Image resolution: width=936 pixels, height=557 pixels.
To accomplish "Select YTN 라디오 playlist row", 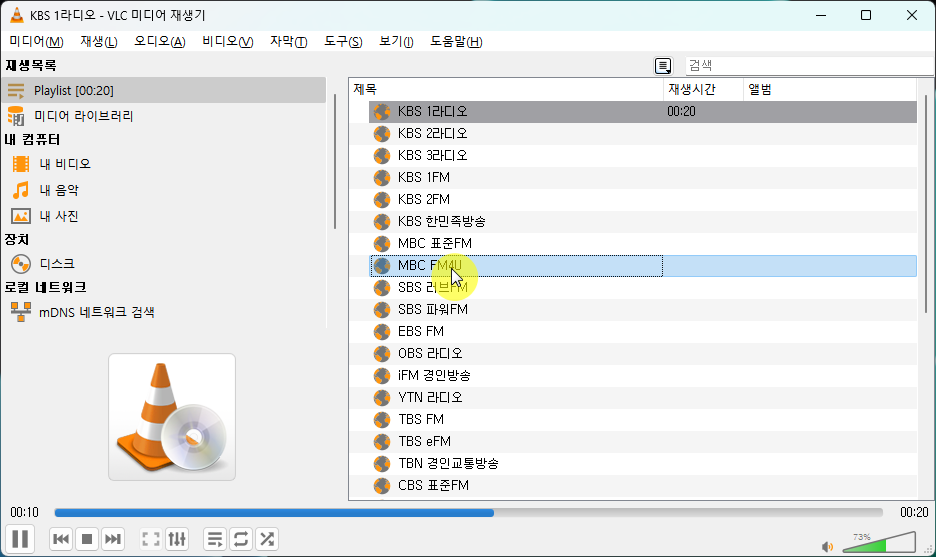I will [x=643, y=398].
